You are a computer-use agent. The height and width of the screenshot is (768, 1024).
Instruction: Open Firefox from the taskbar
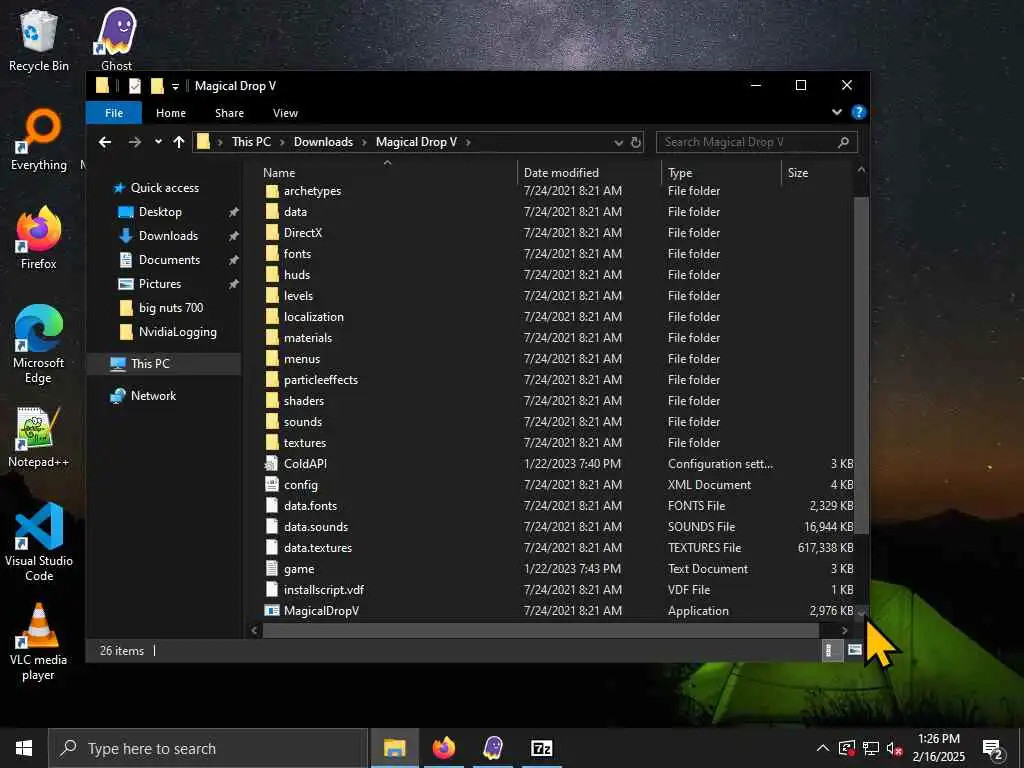click(x=443, y=748)
